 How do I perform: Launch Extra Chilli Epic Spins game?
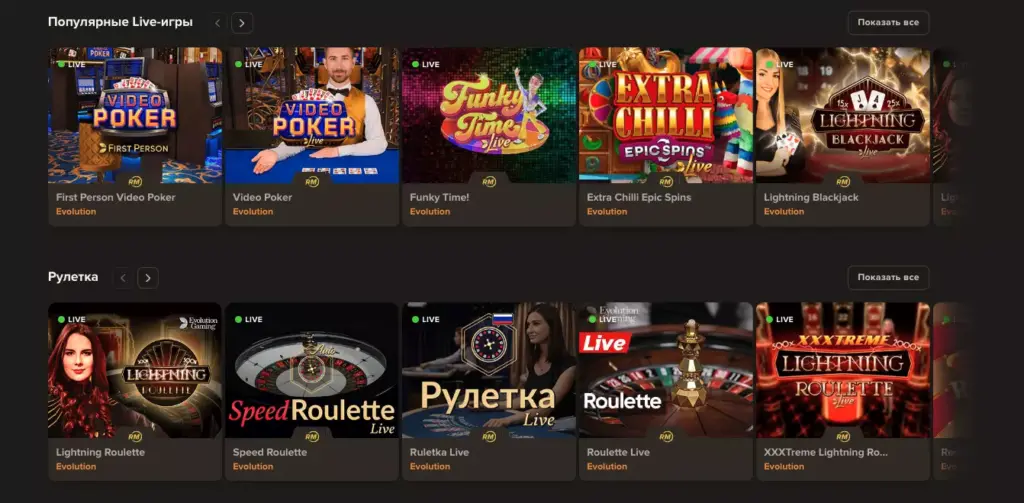coord(666,115)
